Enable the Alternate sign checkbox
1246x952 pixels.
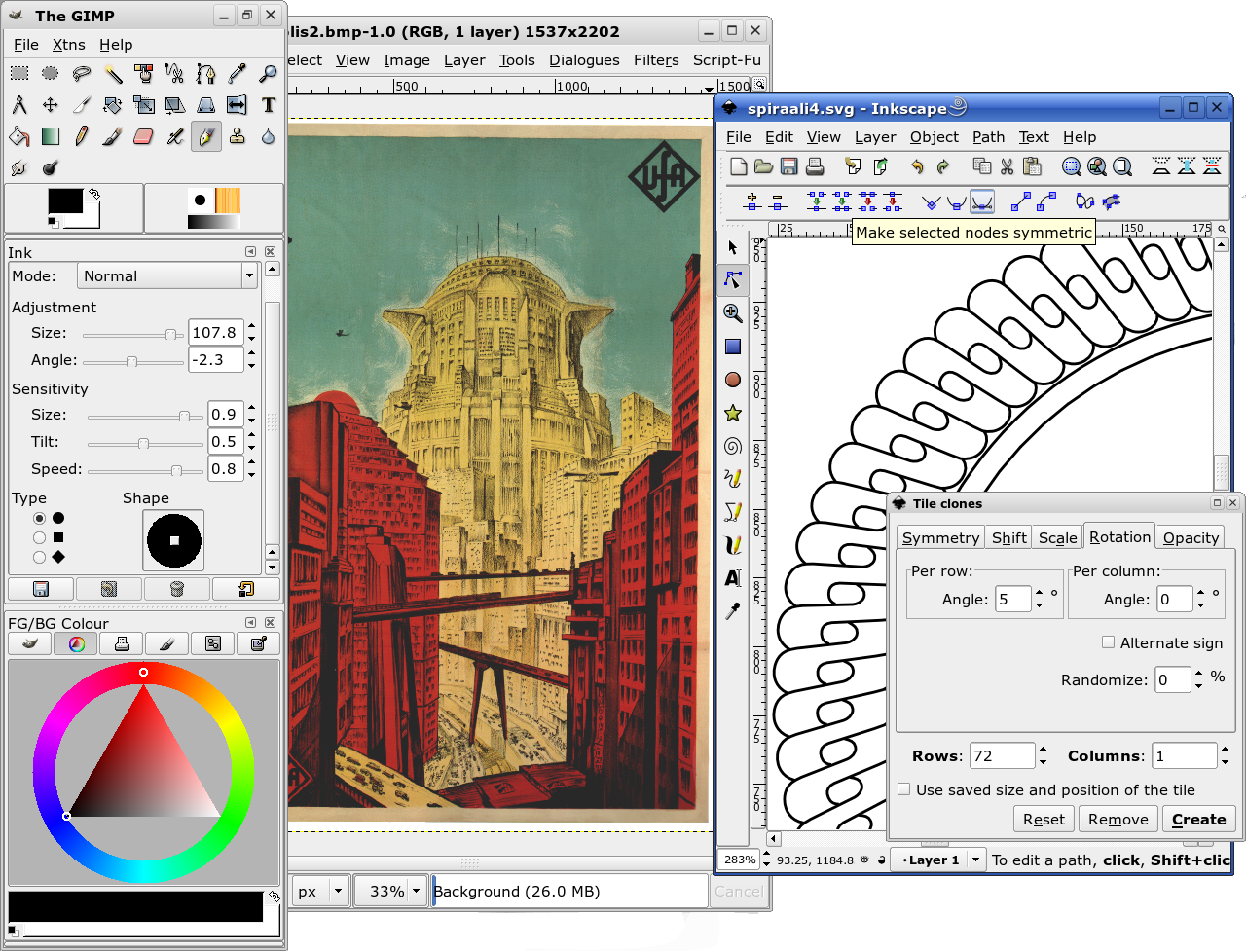pyautogui.click(x=1108, y=642)
